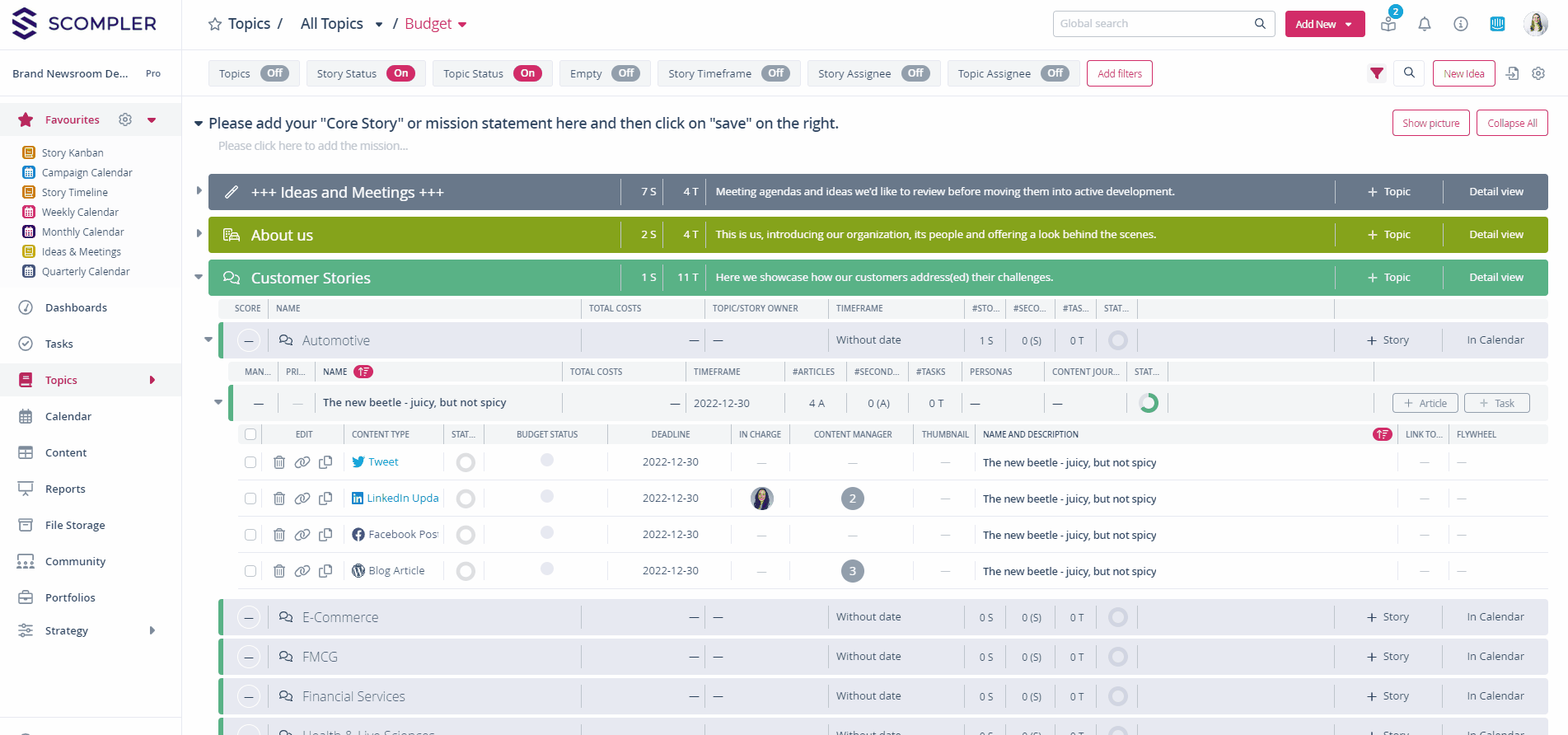Open the Budget view dropdown
1568x735 pixels.
point(462,25)
